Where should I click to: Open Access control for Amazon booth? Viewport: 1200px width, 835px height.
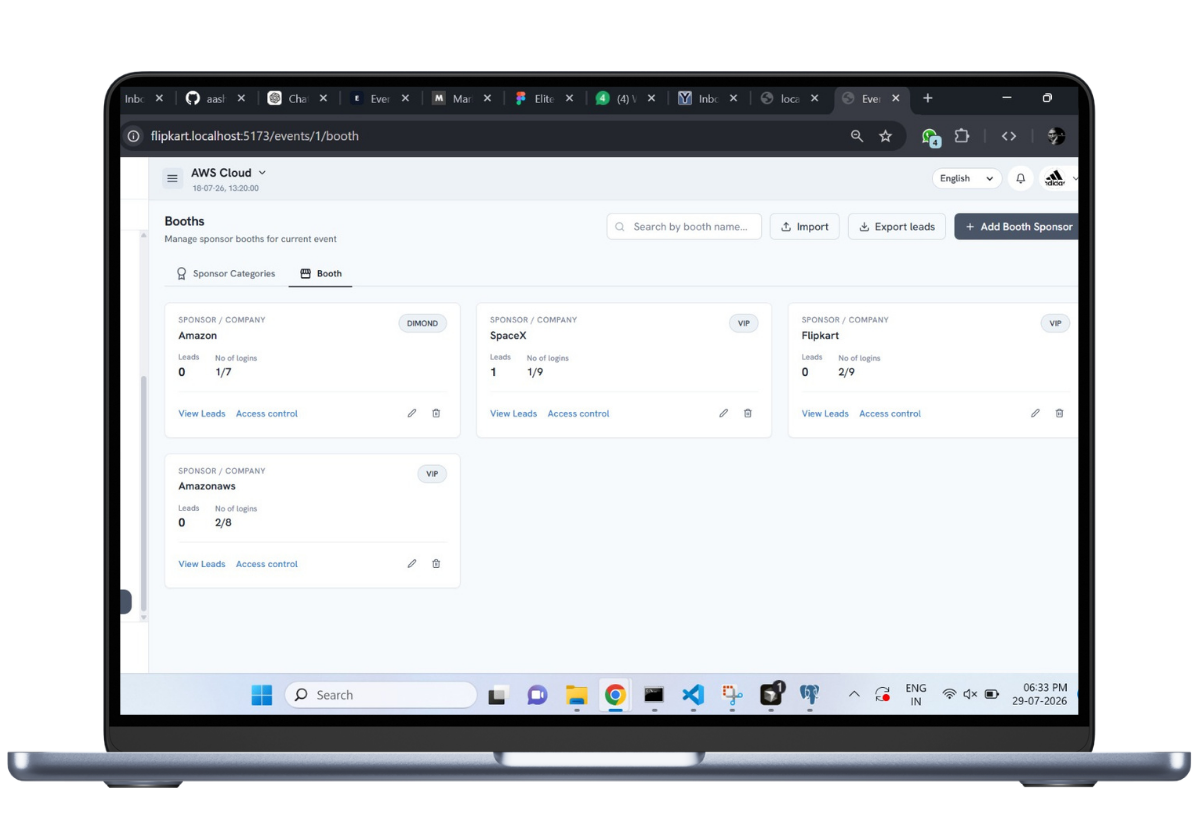pyautogui.click(x=267, y=413)
